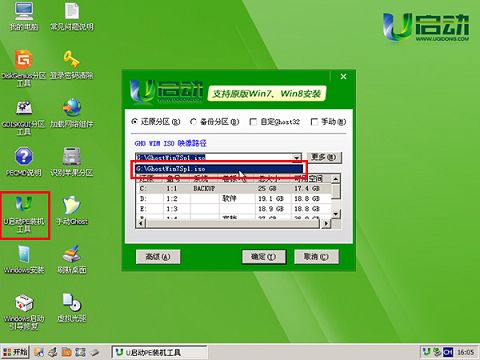The height and width of the screenshot is (360, 480).
Task: Launch GDISKGUI分区工具 desktop icon
Action: click(x=24, y=117)
